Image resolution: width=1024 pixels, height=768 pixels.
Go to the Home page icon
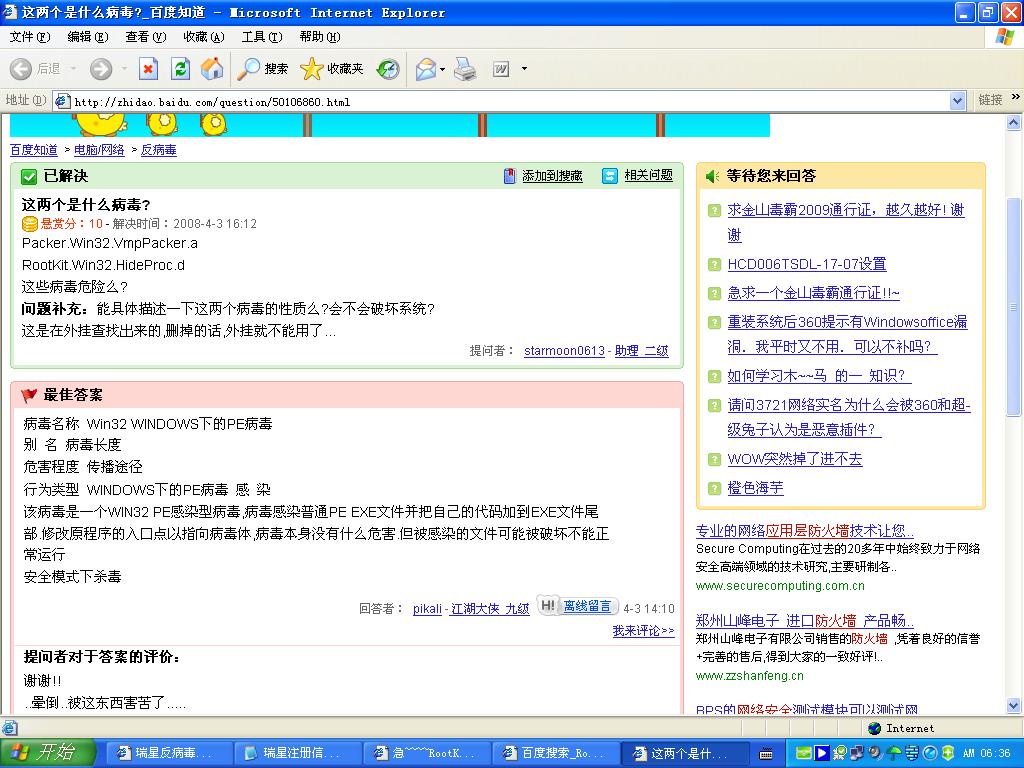pos(212,69)
